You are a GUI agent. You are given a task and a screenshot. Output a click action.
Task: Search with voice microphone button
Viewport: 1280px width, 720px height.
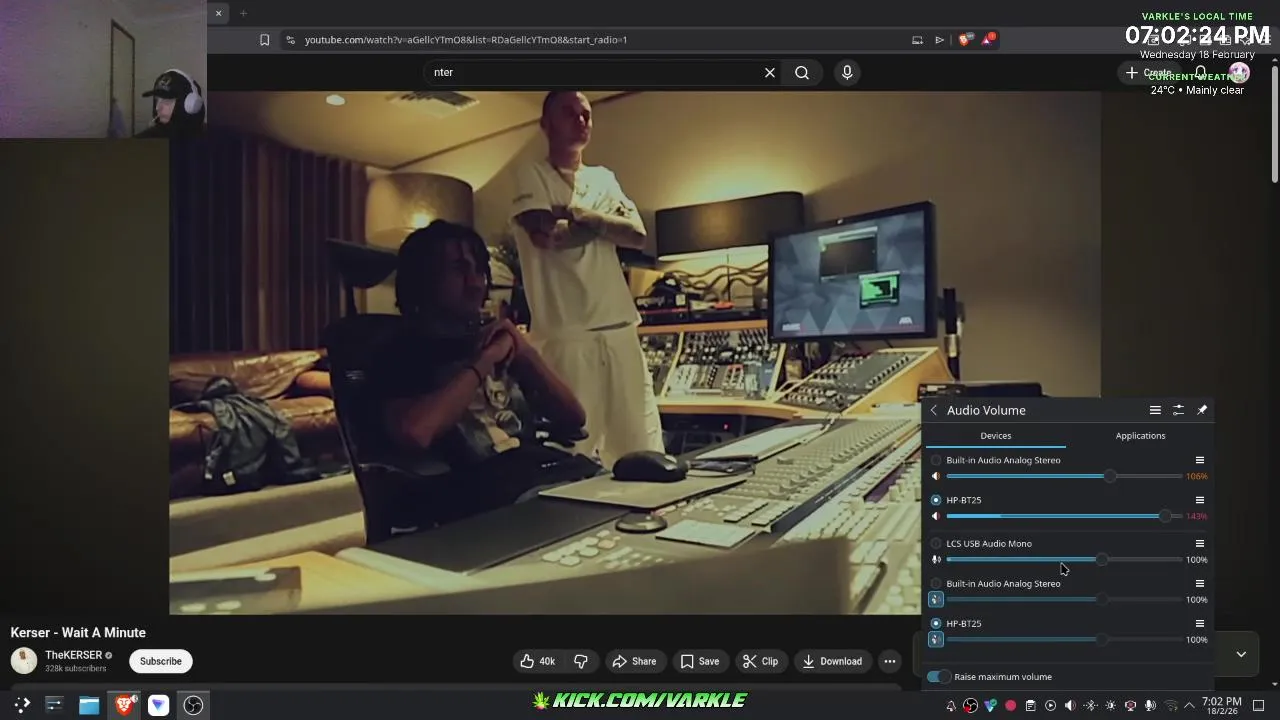coord(847,72)
